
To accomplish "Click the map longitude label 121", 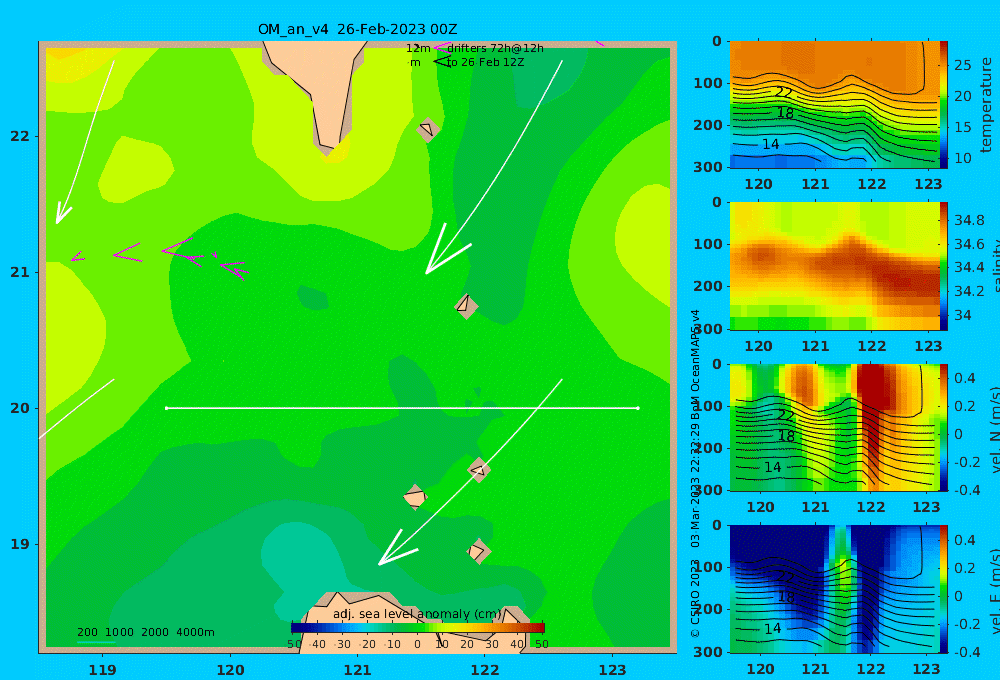I will pos(357,670).
